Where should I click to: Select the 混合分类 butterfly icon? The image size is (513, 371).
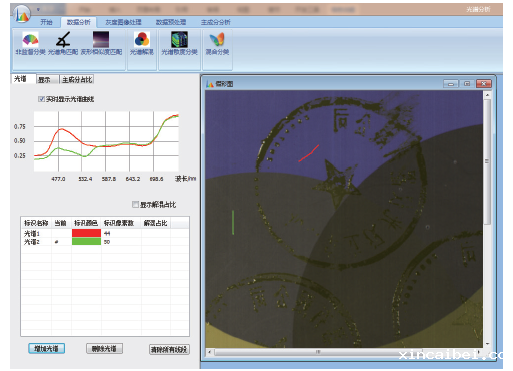coord(217,39)
